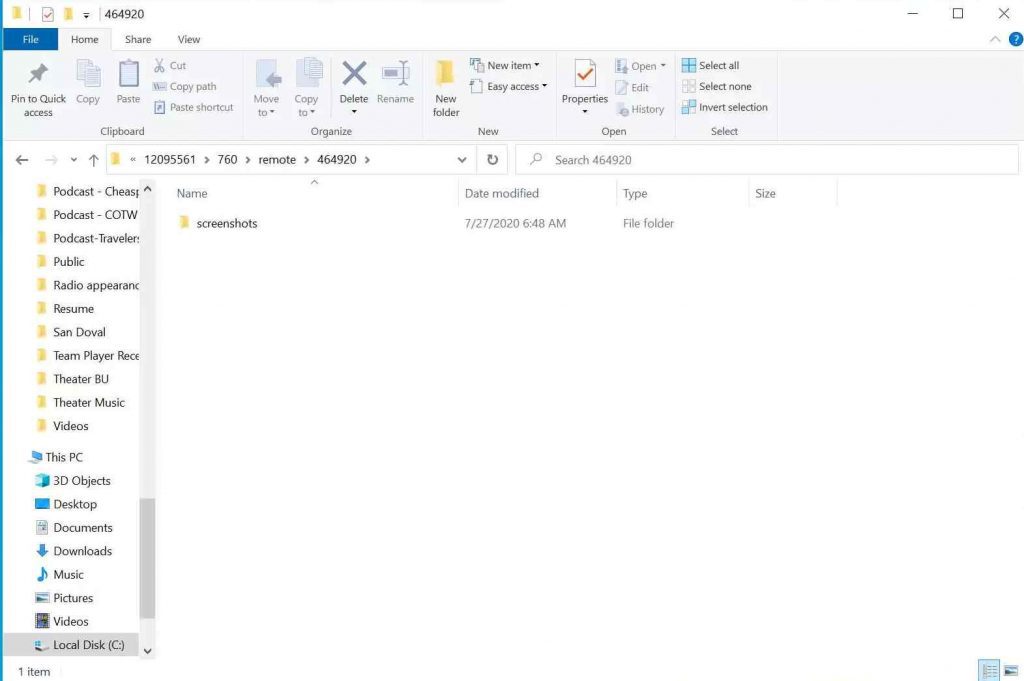1024x681 pixels.
Task: Switch to the View ribbon tab
Action: point(189,39)
